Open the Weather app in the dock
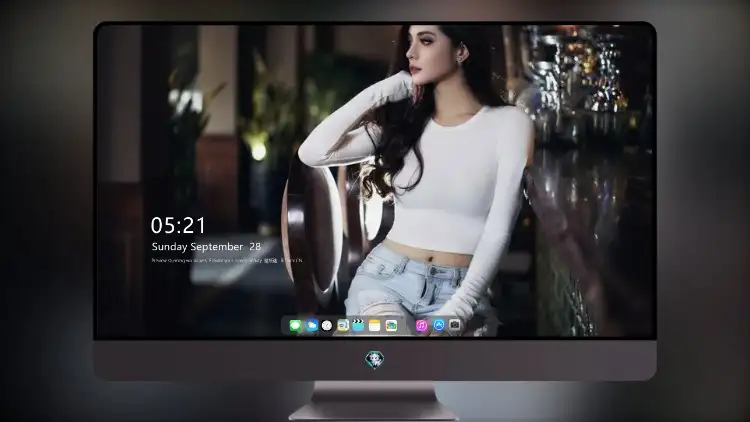The height and width of the screenshot is (422, 750). [x=311, y=326]
